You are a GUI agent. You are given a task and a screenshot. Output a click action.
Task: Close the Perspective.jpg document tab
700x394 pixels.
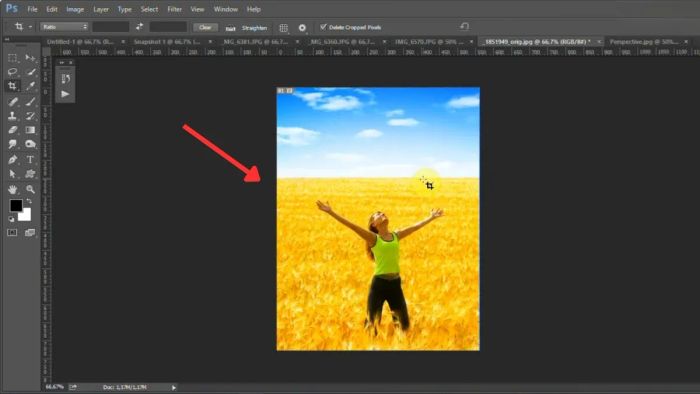686,42
